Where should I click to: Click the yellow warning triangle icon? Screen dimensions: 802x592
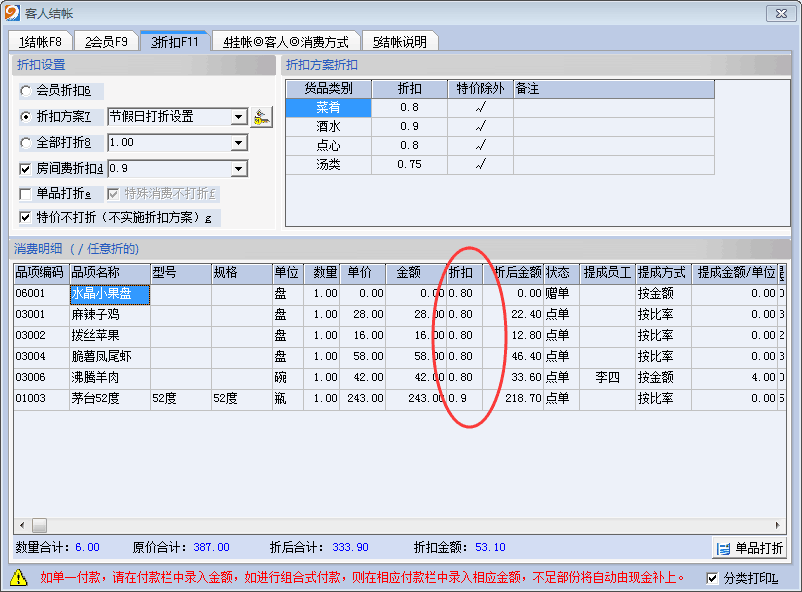coord(19,577)
